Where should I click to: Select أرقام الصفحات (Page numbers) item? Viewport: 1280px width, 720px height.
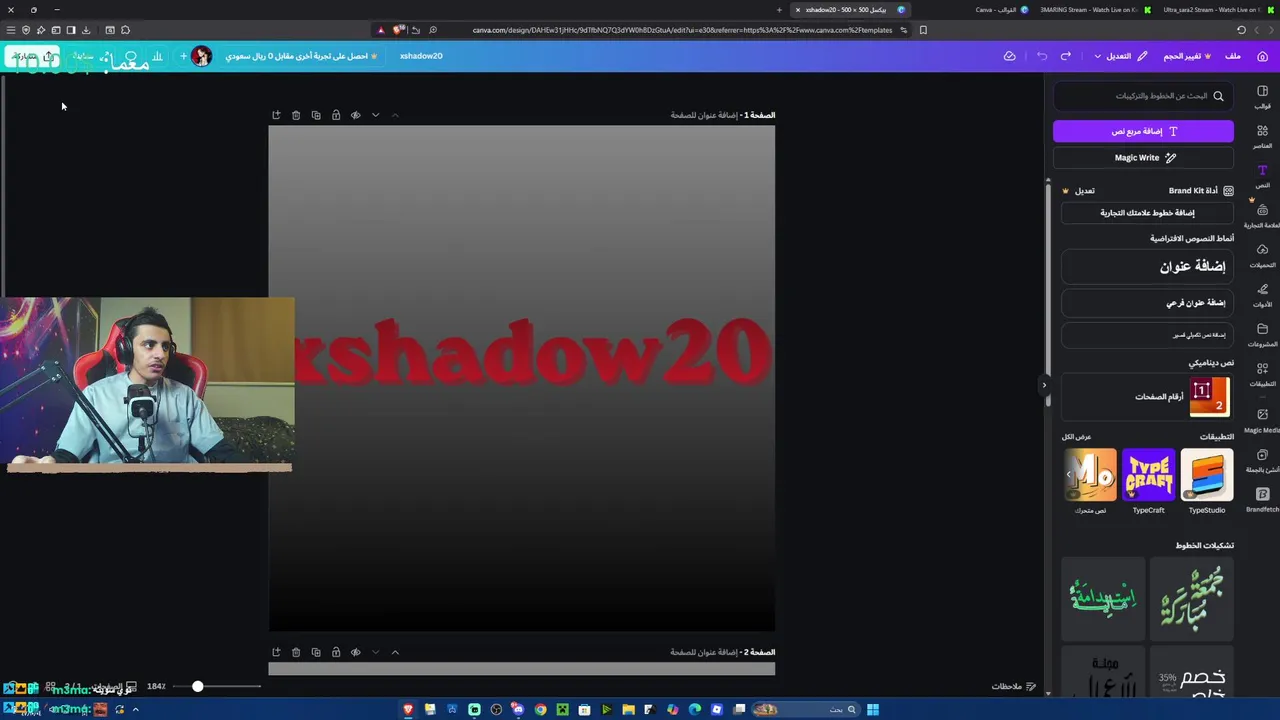[1146, 396]
